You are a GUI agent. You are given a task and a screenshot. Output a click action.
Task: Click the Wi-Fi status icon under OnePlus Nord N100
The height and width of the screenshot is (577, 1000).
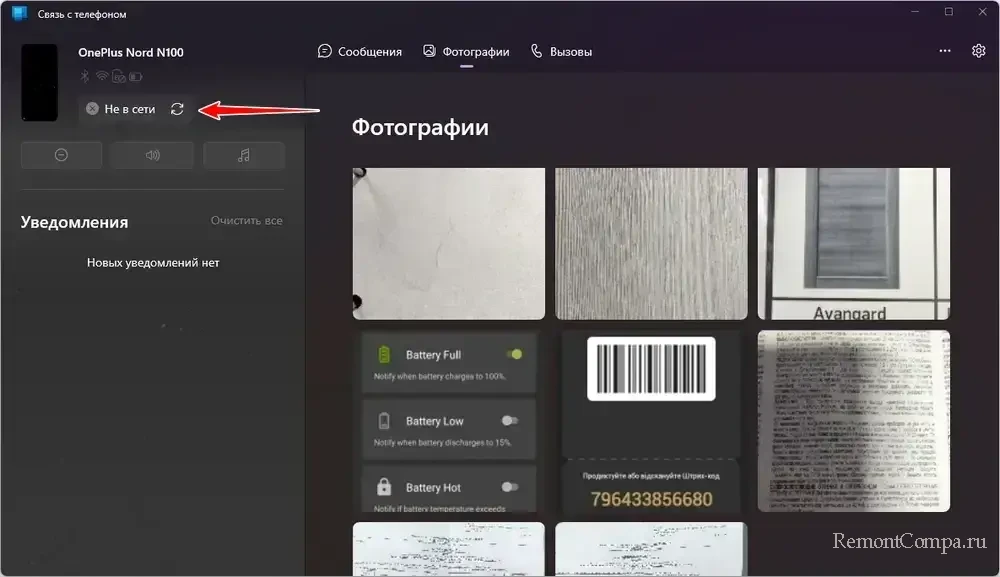coord(101,76)
